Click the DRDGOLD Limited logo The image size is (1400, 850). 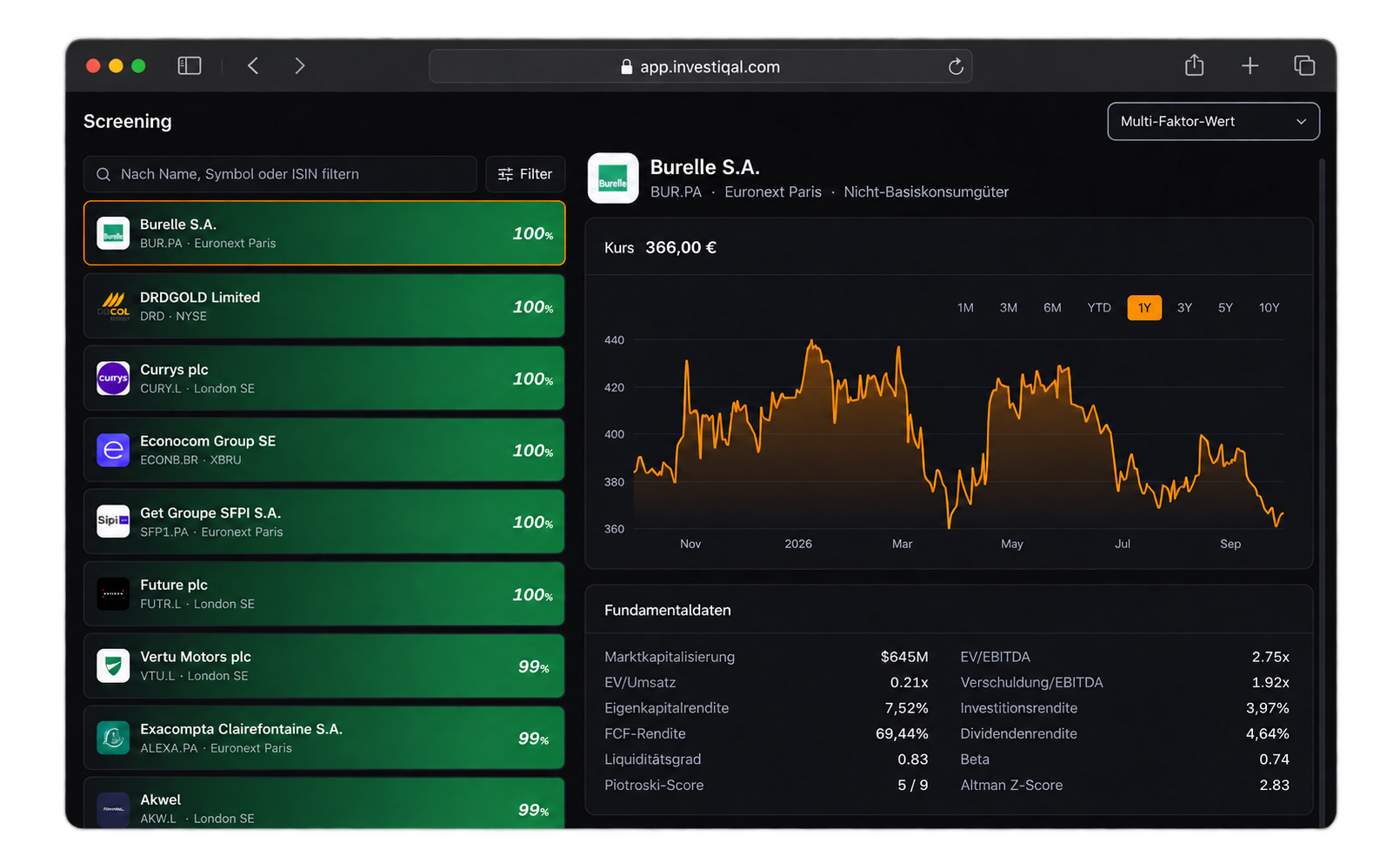point(113,306)
